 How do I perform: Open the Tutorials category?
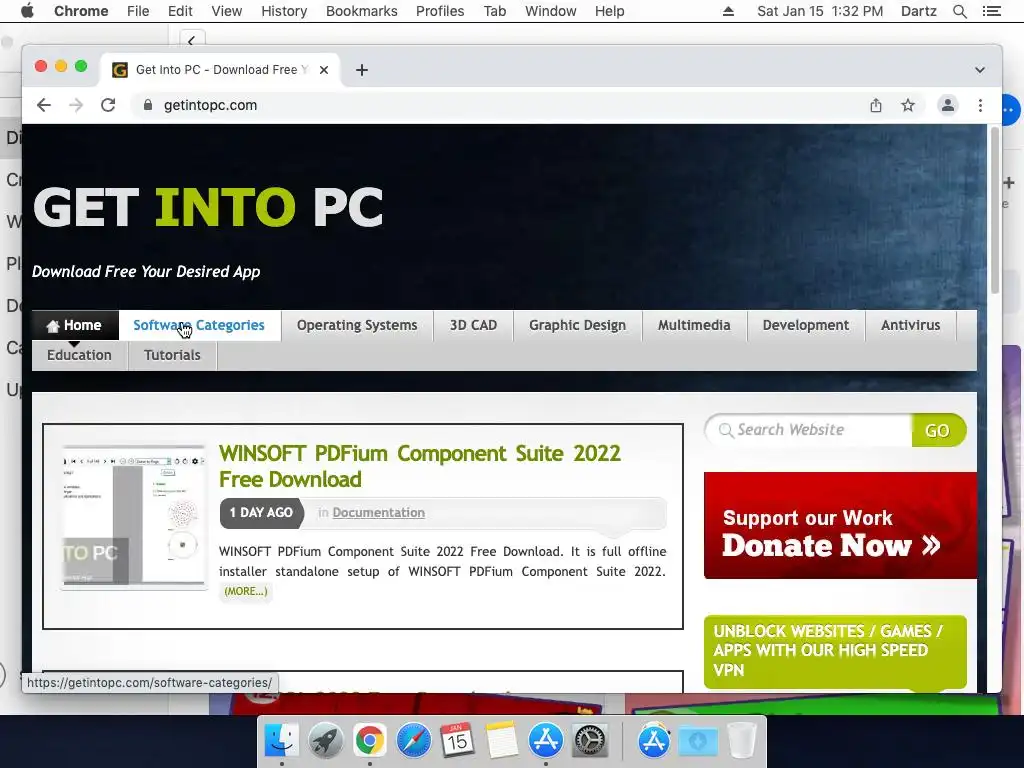click(172, 355)
